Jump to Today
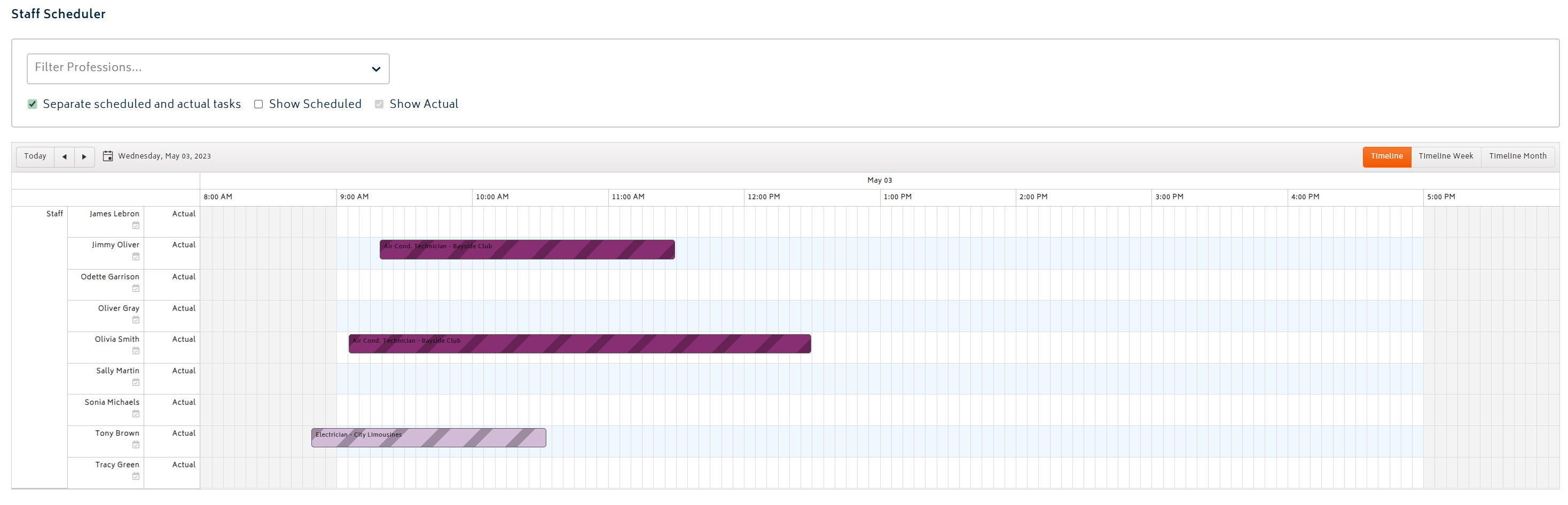This screenshot has height=505, width=1568. 35,157
